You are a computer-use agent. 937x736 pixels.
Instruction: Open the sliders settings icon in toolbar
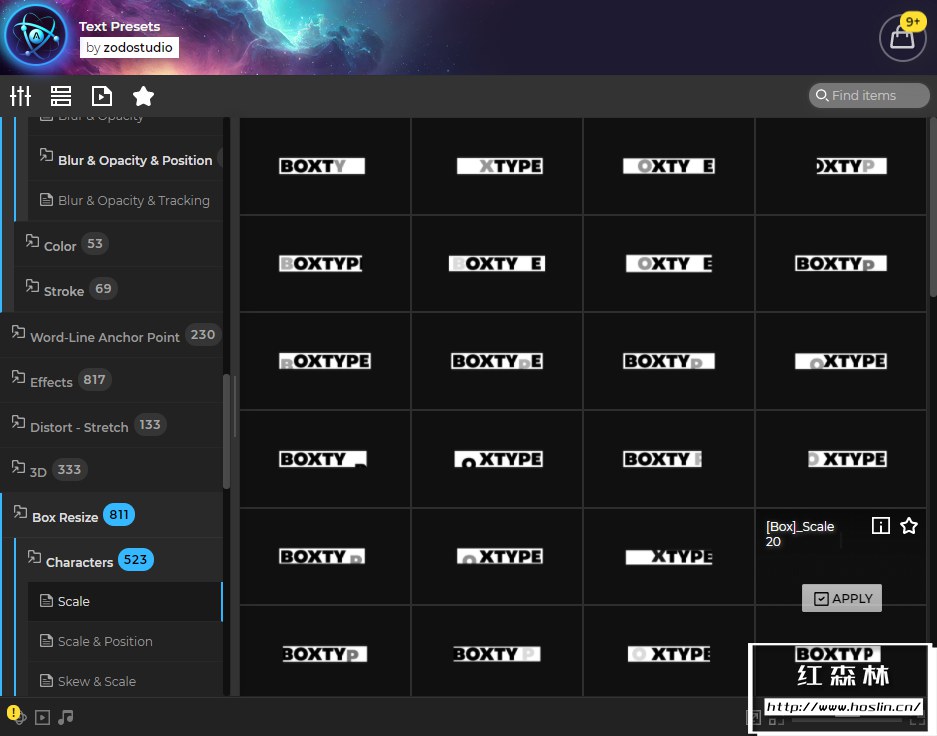pos(20,96)
